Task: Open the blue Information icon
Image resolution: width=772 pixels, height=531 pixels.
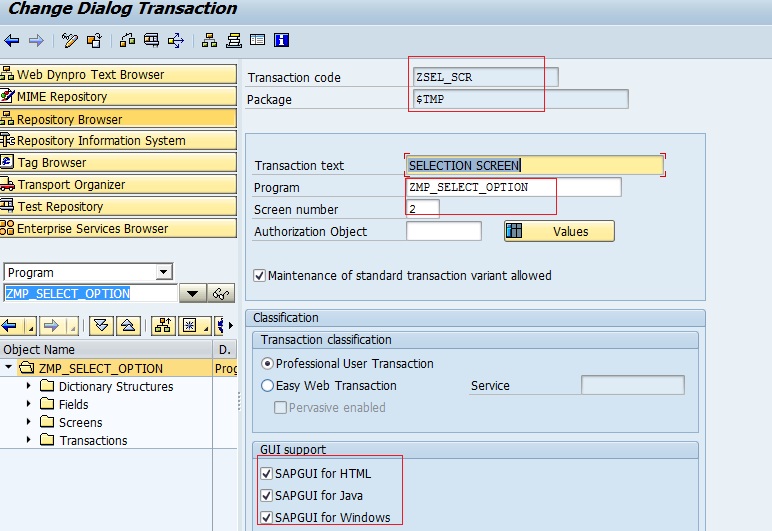Action: pyautogui.click(x=282, y=40)
